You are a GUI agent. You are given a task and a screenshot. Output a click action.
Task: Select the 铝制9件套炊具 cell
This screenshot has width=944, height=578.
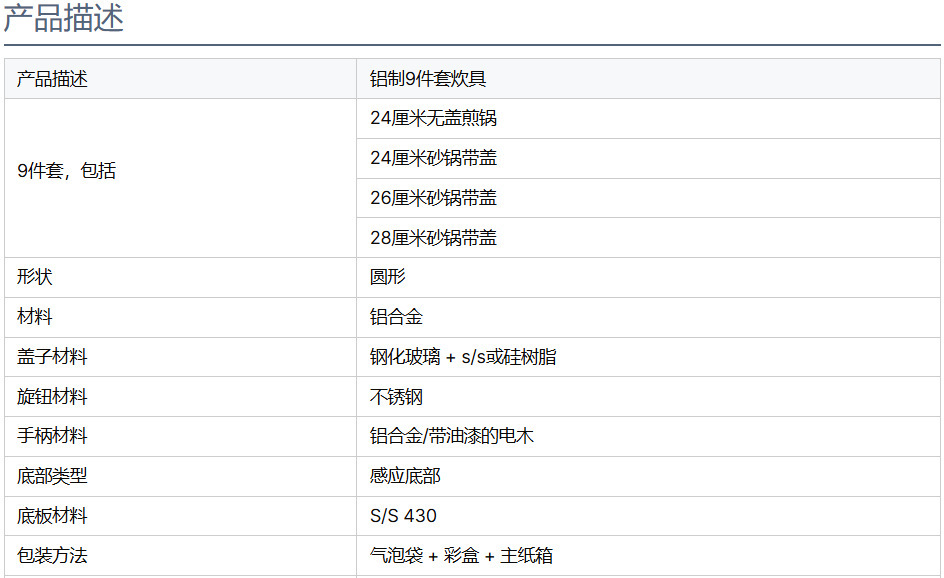coord(648,79)
